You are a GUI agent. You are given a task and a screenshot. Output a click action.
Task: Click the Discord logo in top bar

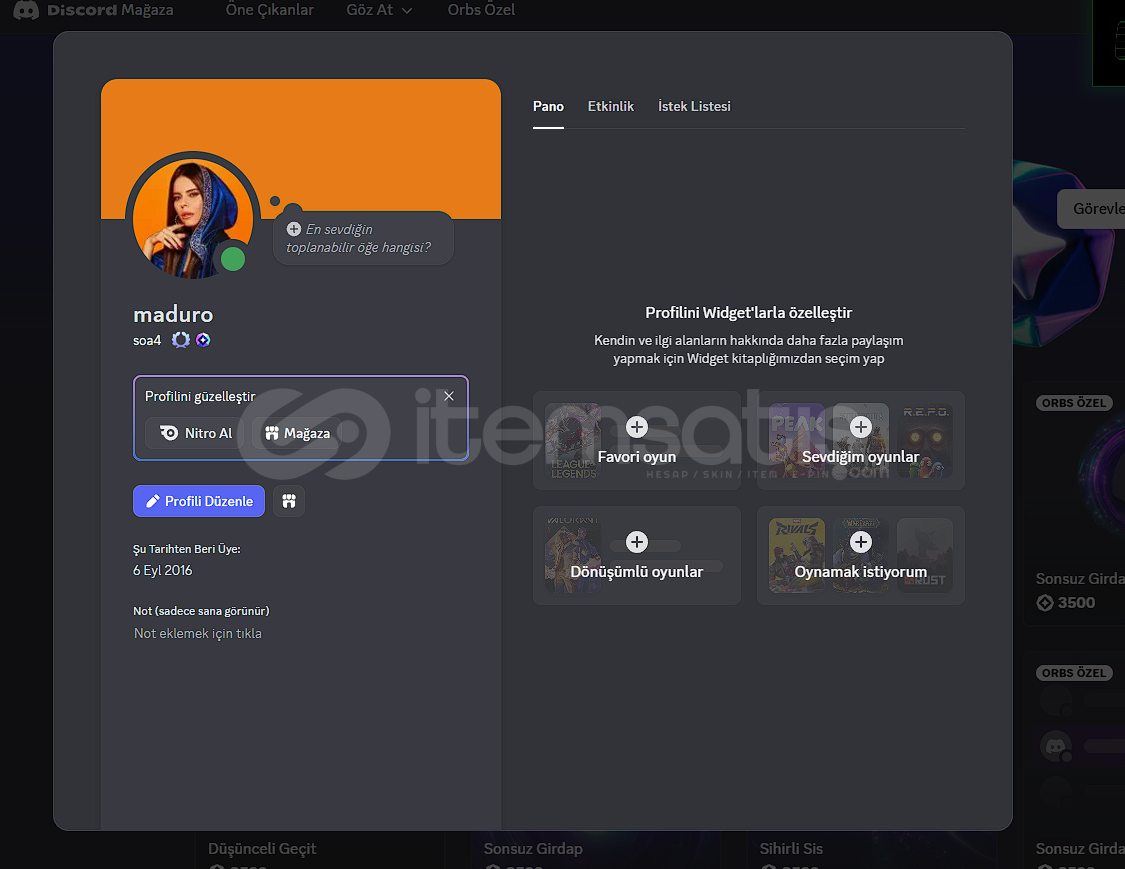pos(26,10)
